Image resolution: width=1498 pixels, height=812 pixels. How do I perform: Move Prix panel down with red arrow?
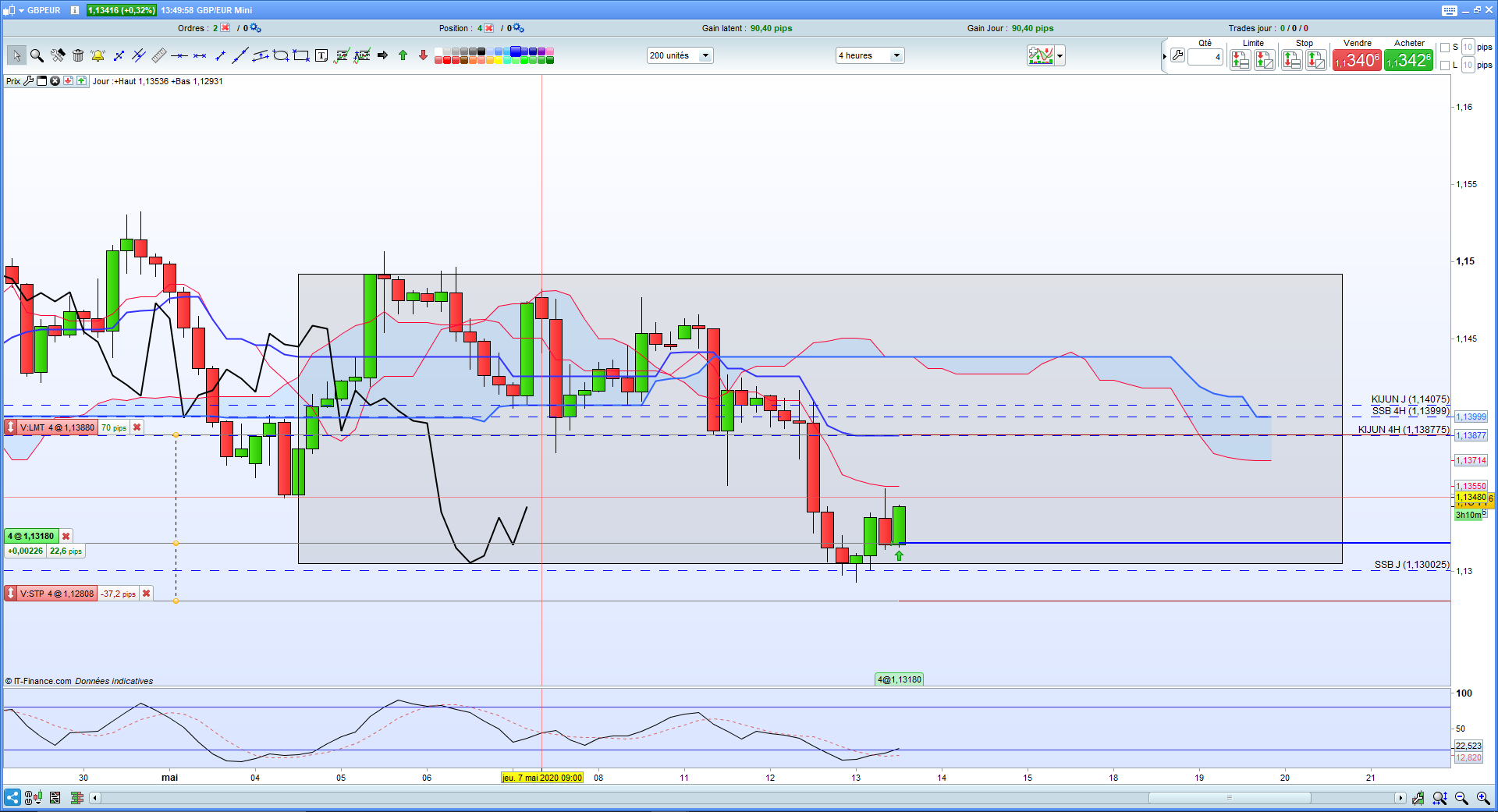(68, 81)
